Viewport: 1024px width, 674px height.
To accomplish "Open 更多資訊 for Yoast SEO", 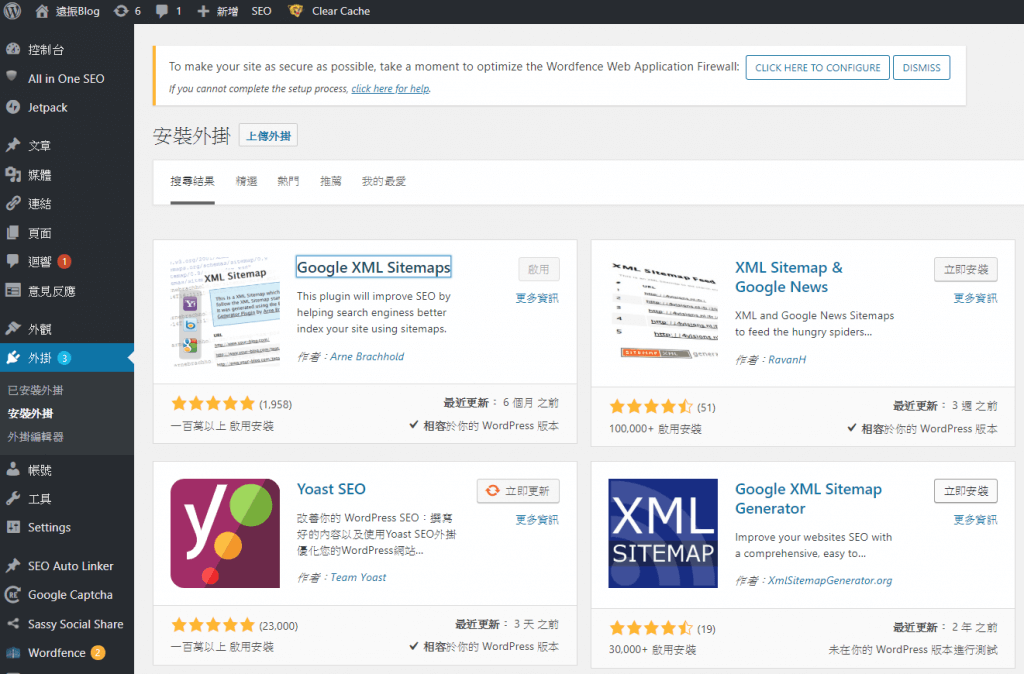I will click(x=537, y=519).
